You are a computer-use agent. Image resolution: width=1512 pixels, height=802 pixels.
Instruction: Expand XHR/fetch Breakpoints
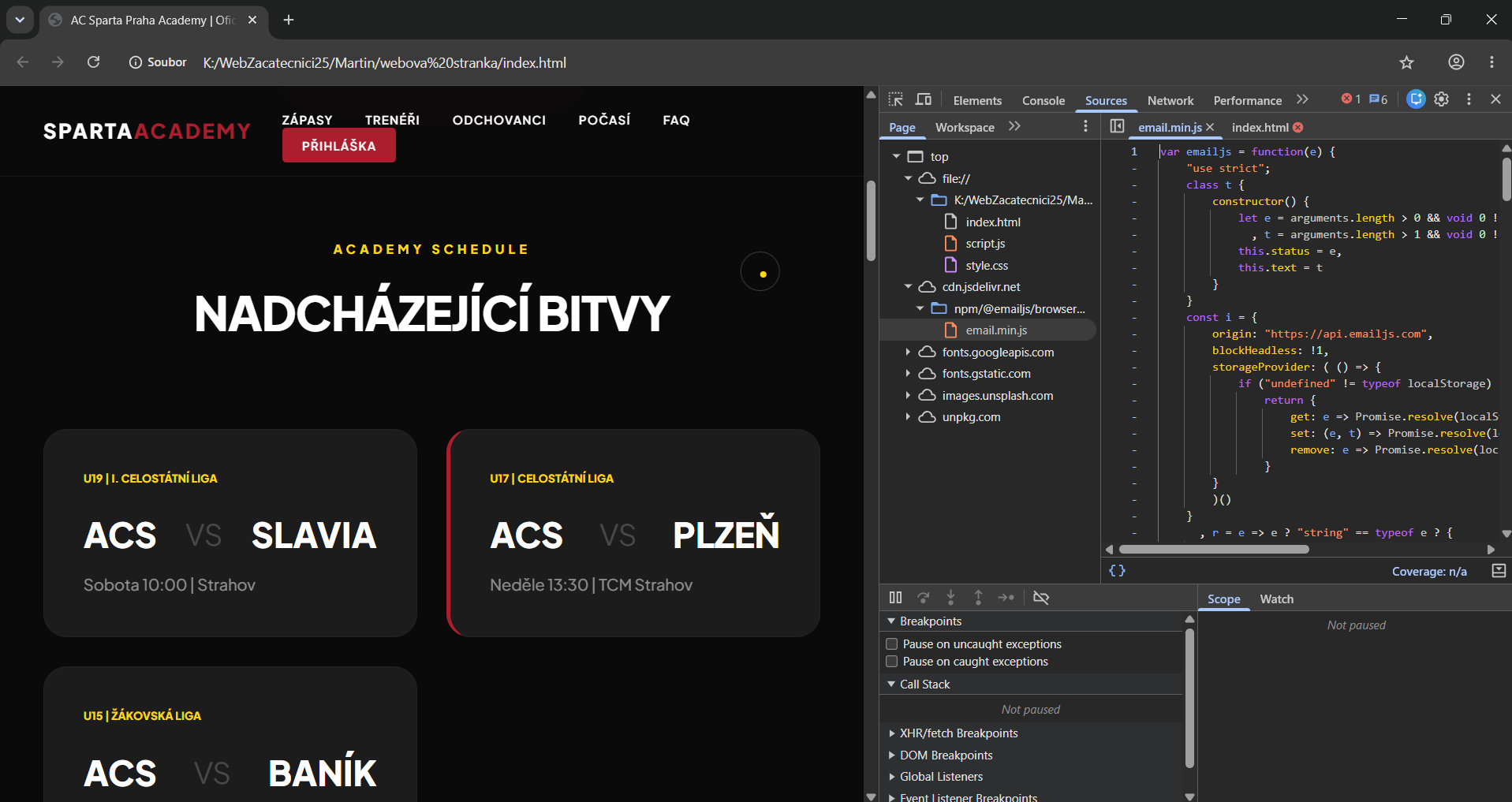point(891,733)
